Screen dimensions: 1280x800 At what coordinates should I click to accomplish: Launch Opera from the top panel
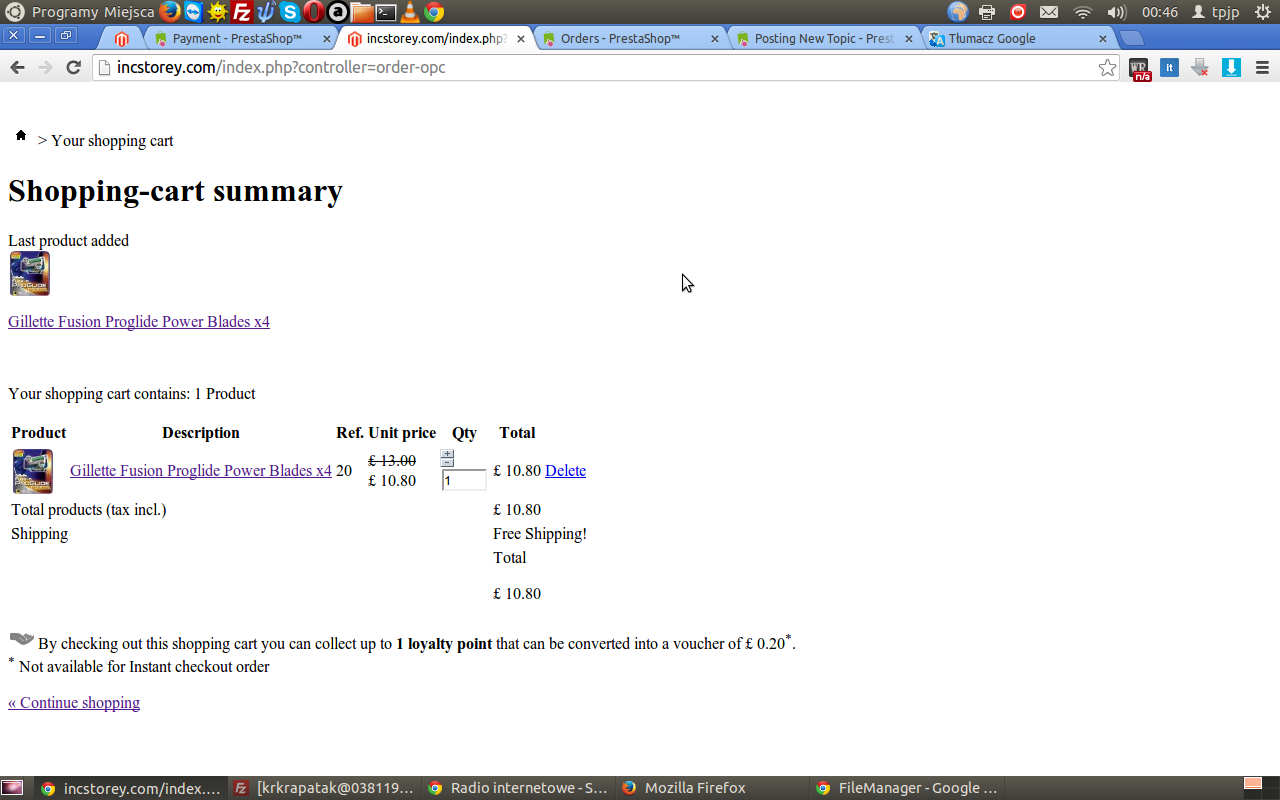(x=313, y=12)
